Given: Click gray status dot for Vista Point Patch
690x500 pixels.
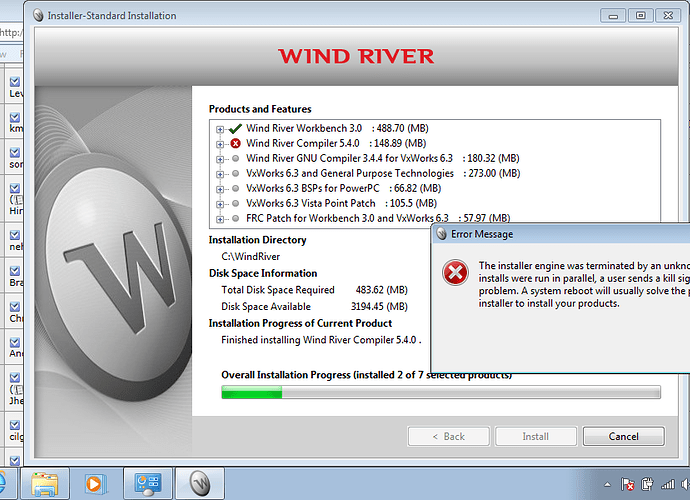Looking at the screenshot, I should pos(236,203).
